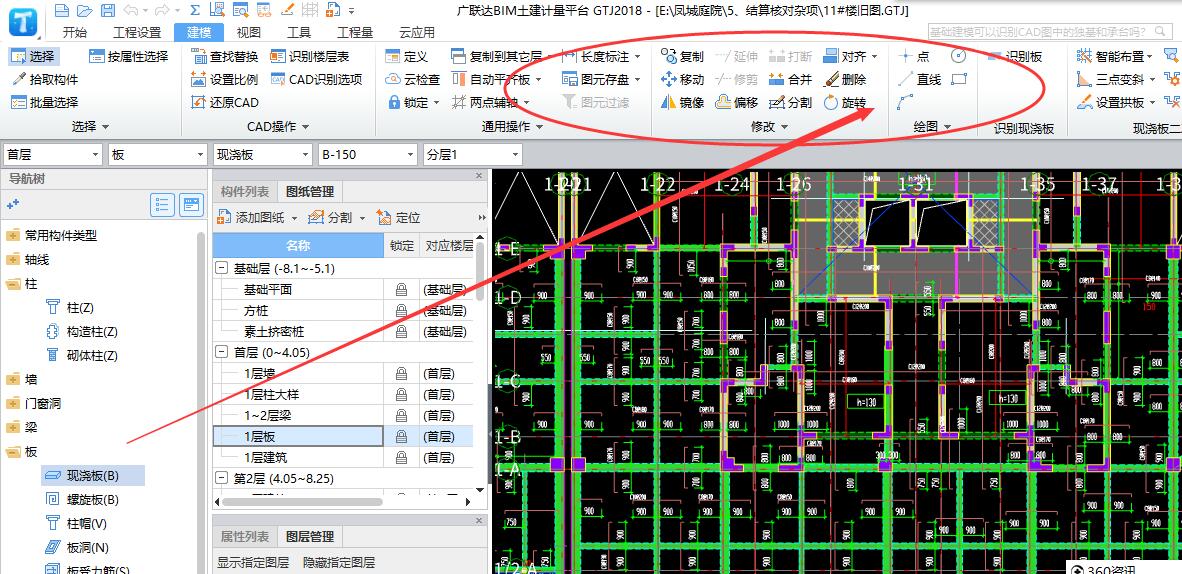Click 设置比例 set scale tool
Viewport: 1182px width, 574px height.
(225, 79)
